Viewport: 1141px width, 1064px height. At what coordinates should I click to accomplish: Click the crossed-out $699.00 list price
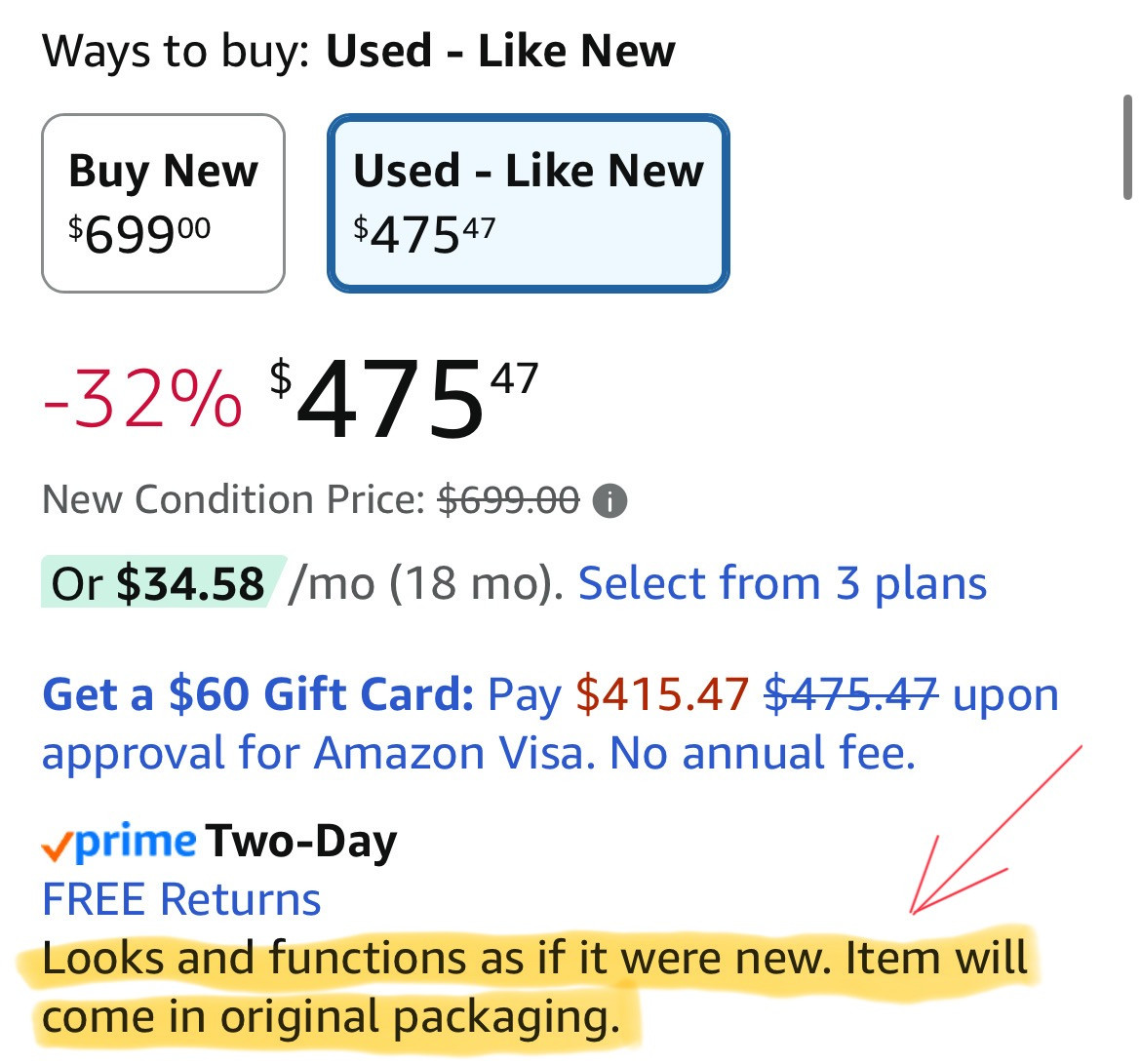[508, 500]
